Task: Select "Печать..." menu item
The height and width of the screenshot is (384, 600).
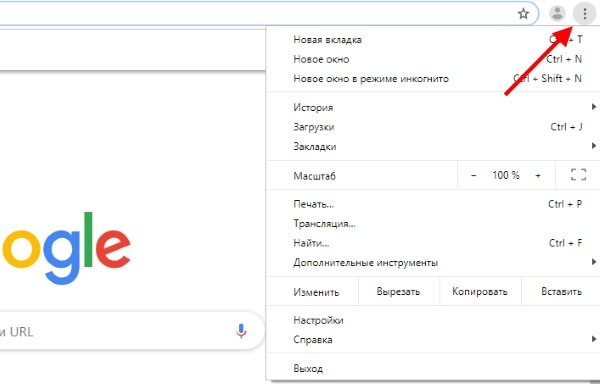Action: click(x=433, y=204)
